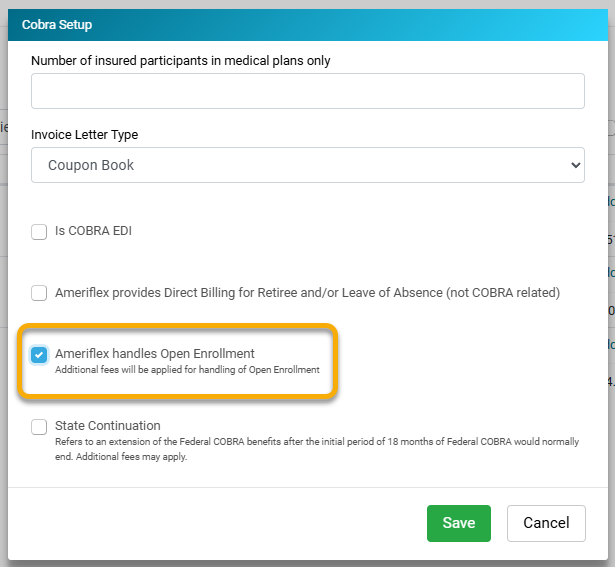Click the Number of insured participants label
The width and height of the screenshot is (615, 567).
tap(180, 61)
